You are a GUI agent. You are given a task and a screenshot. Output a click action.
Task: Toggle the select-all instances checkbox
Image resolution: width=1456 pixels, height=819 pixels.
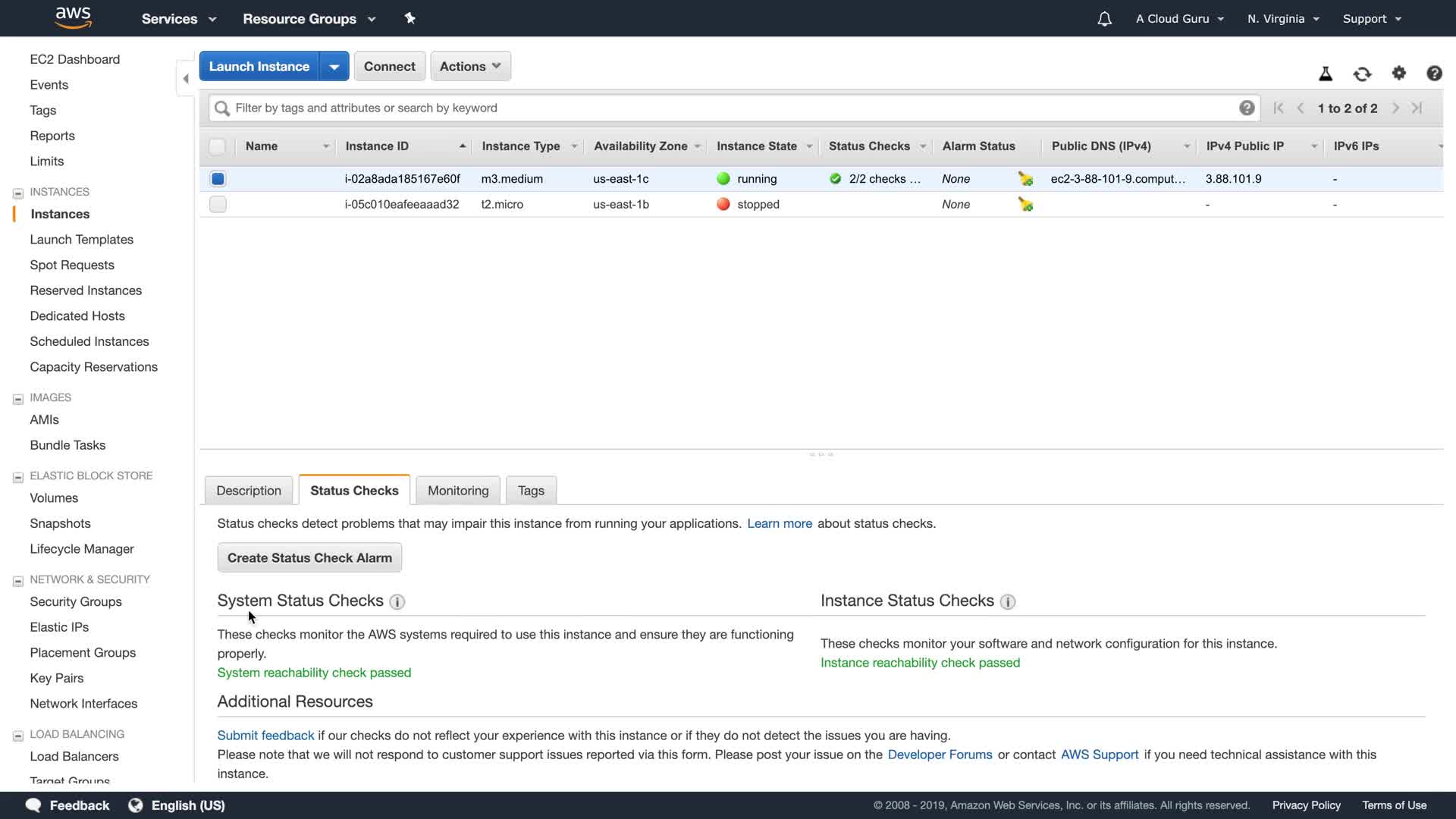pos(218,146)
